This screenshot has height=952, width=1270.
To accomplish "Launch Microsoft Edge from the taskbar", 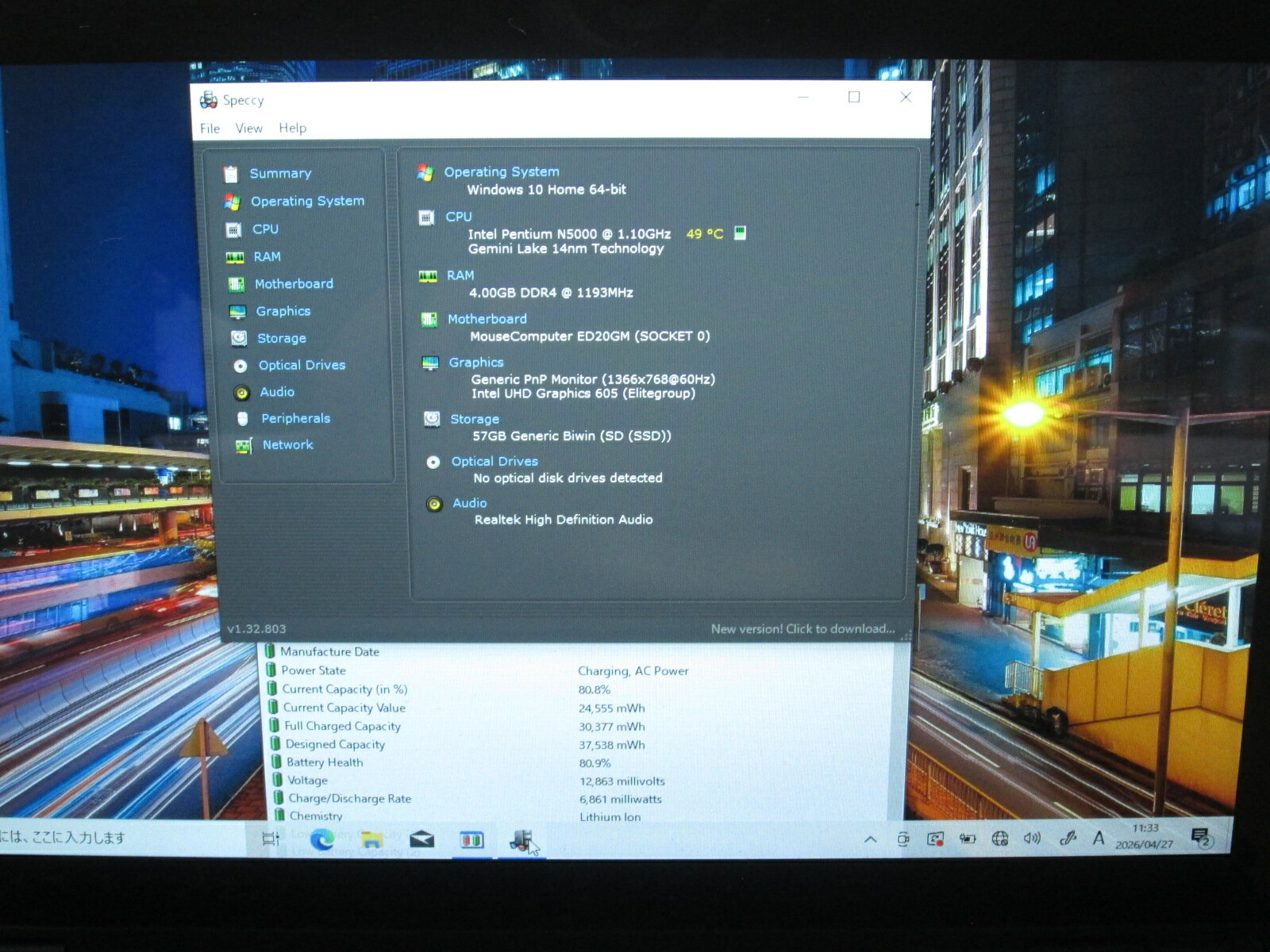I will [321, 839].
